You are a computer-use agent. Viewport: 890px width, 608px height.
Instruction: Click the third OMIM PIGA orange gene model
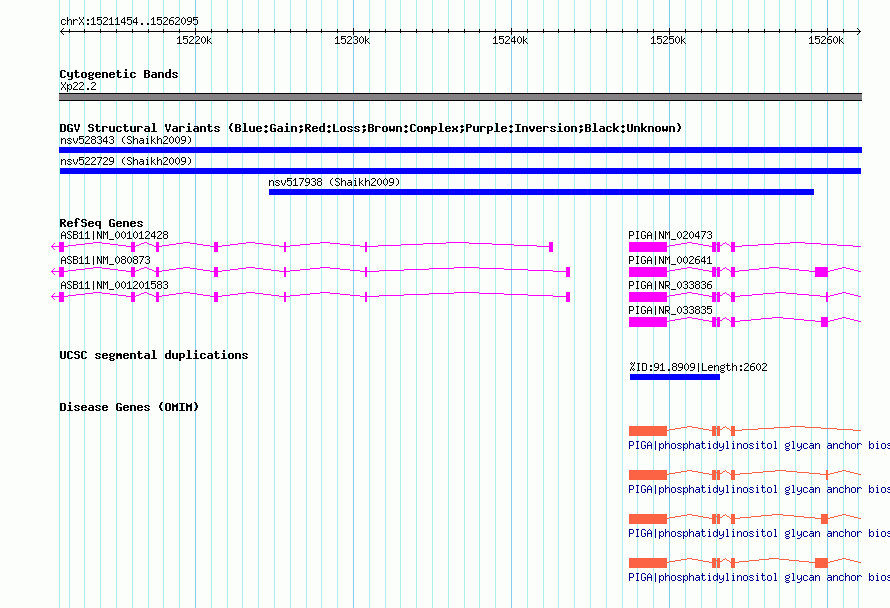click(745, 518)
